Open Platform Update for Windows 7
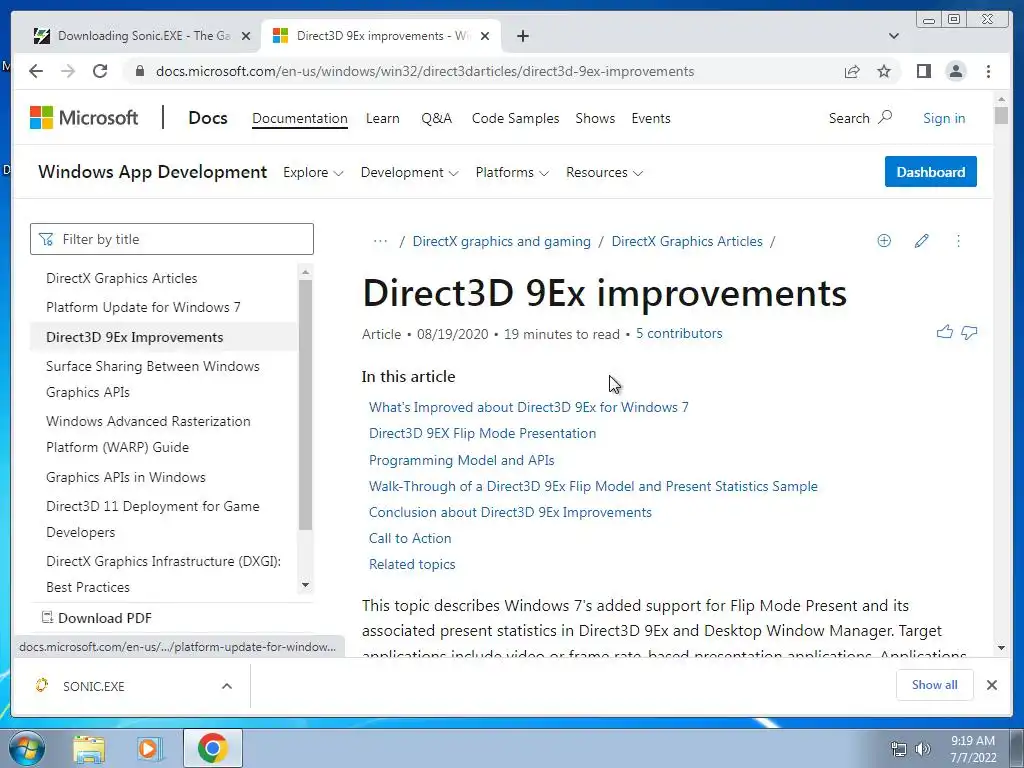 click(x=143, y=307)
